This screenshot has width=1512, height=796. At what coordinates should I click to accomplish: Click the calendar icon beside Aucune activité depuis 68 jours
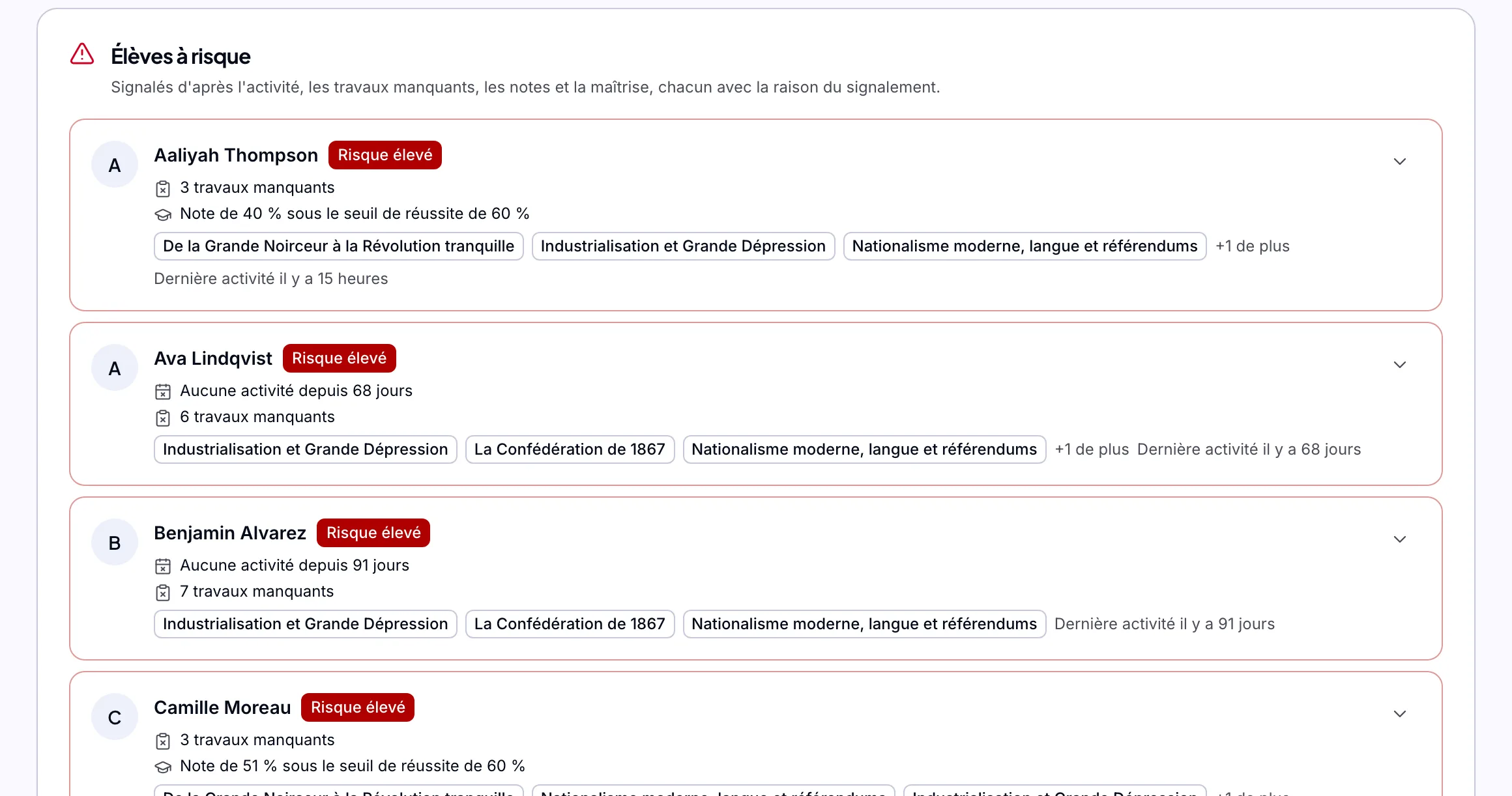(x=163, y=391)
